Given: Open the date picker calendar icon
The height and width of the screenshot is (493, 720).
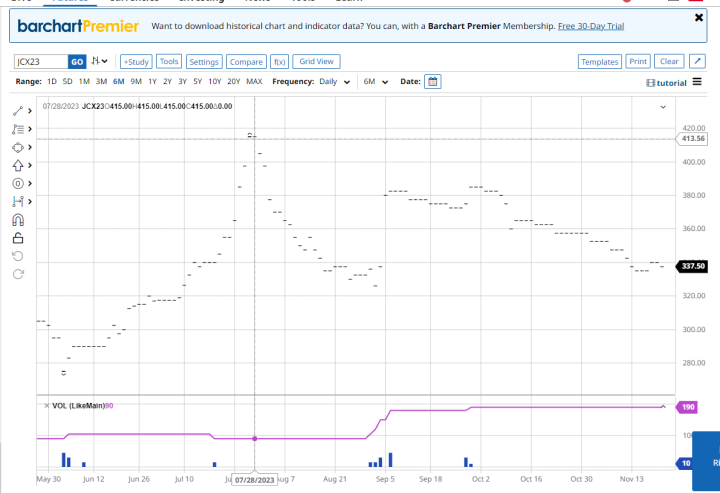Looking at the screenshot, I should (x=433, y=81).
